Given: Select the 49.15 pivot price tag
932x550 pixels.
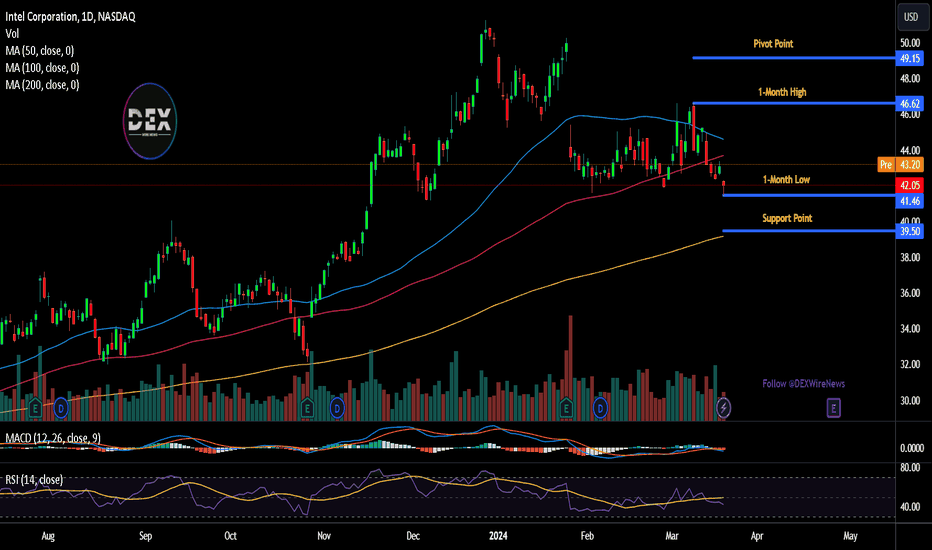Looking at the screenshot, I should (x=909, y=58).
